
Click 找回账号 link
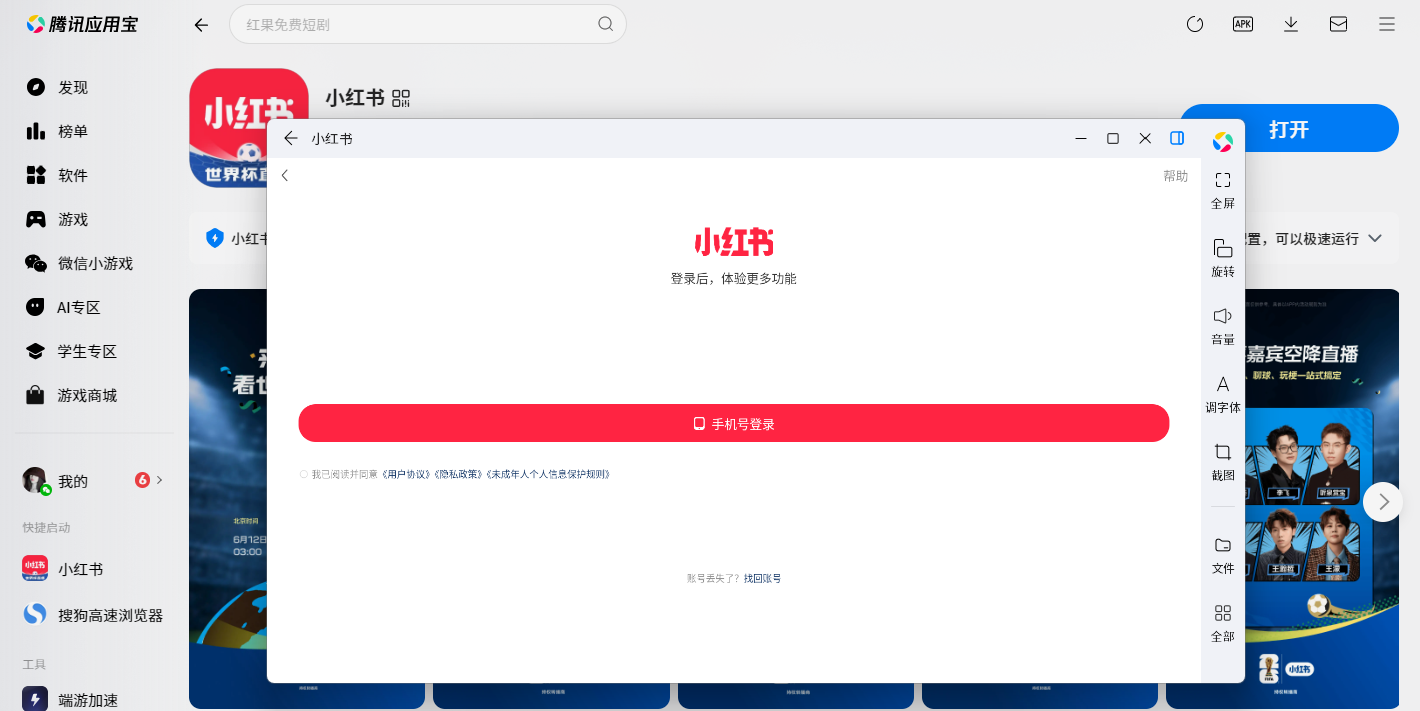pyautogui.click(x=763, y=578)
